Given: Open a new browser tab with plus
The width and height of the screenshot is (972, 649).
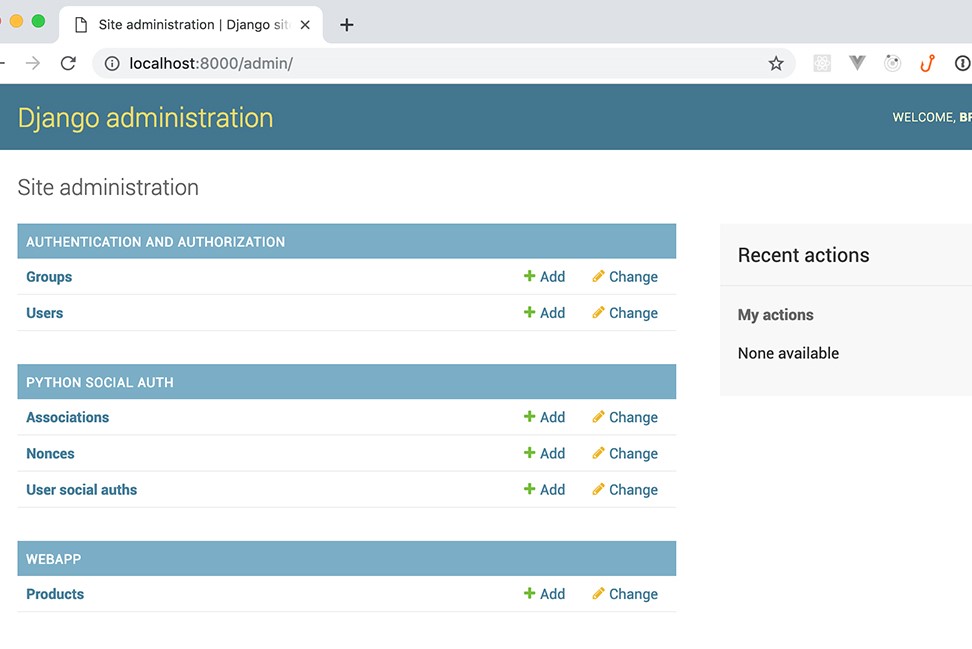Looking at the screenshot, I should coord(347,25).
